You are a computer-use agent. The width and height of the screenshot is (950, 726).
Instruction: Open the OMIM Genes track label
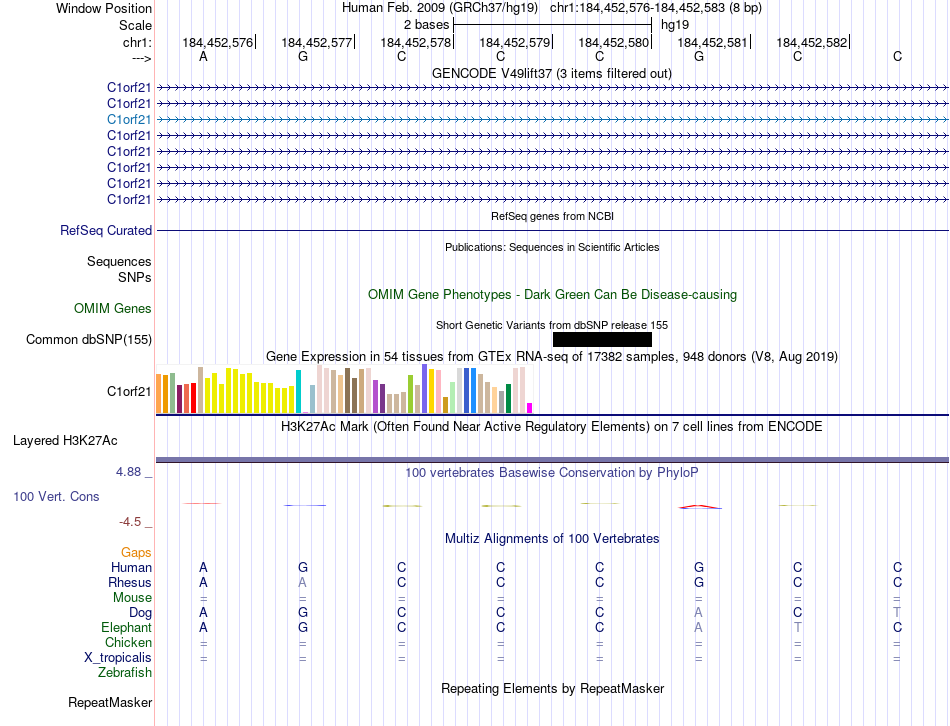coord(113,308)
